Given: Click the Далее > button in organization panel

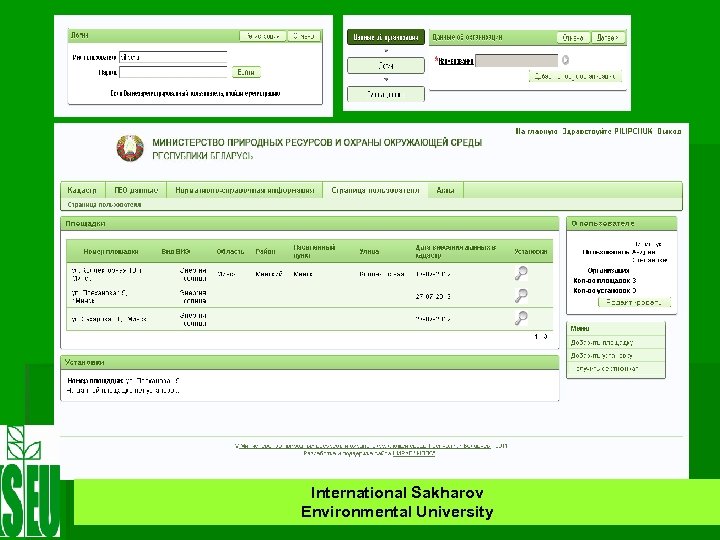Looking at the screenshot, I should [x=608, y=38].
